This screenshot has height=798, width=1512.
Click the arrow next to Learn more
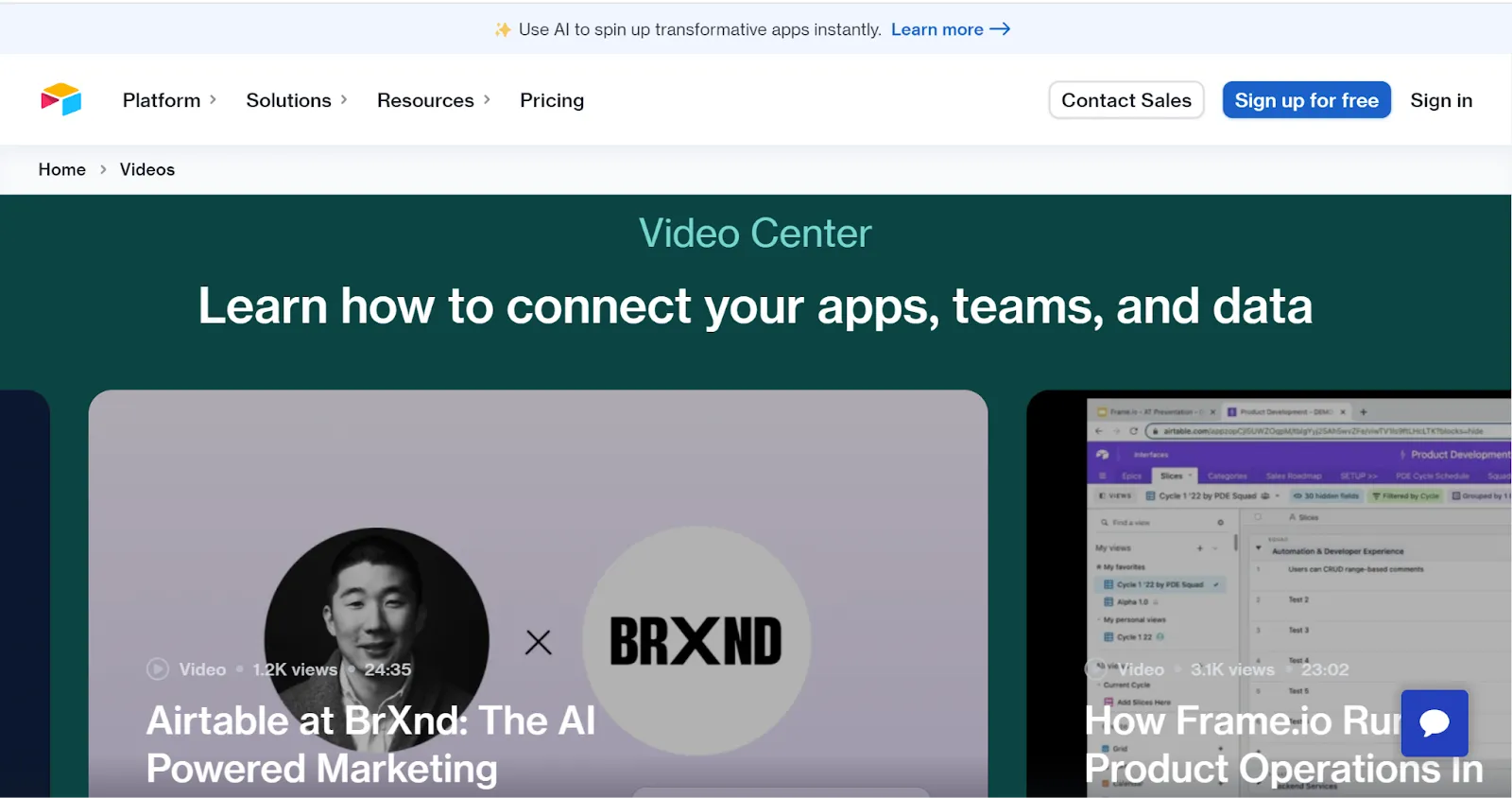click(x=1000, y=29)
